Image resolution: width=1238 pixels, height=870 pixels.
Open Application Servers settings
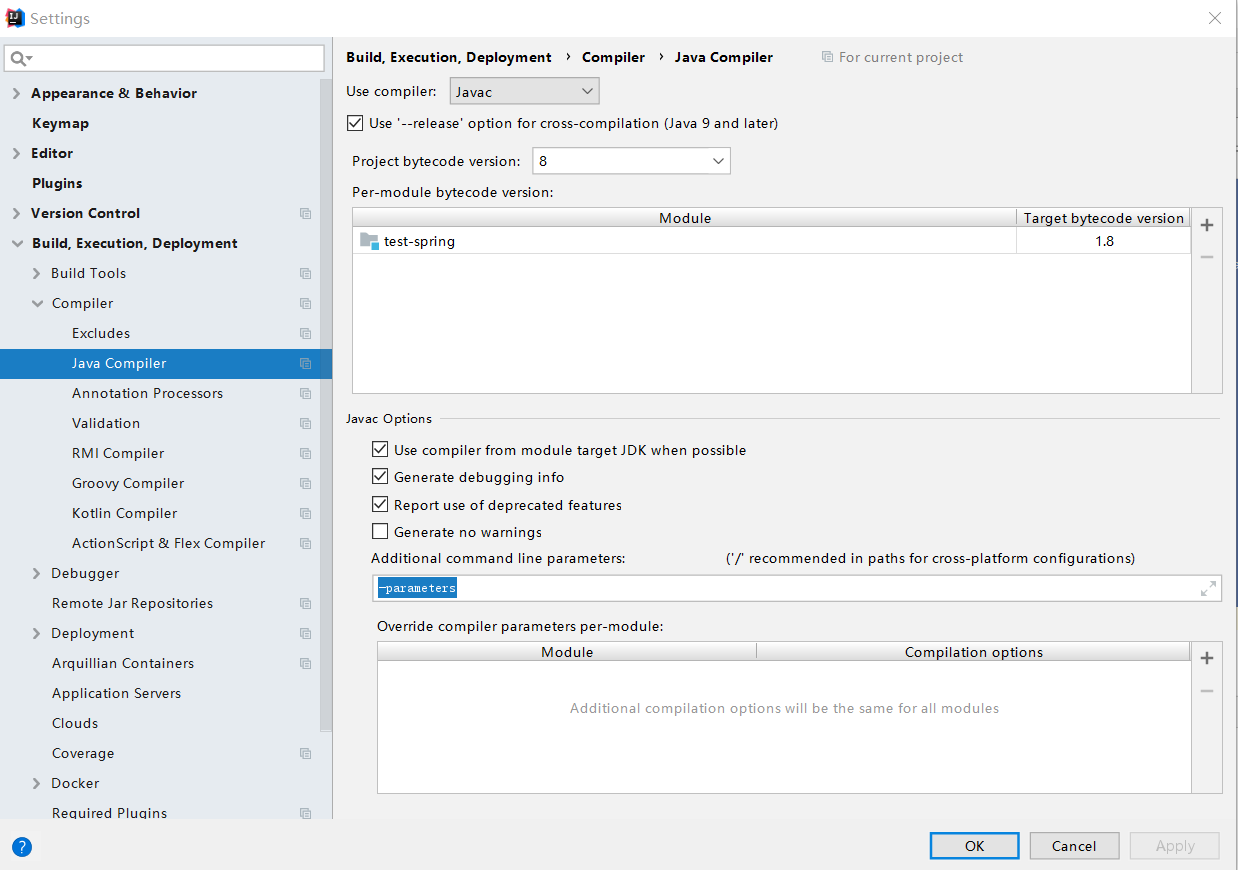click(116, 693)
